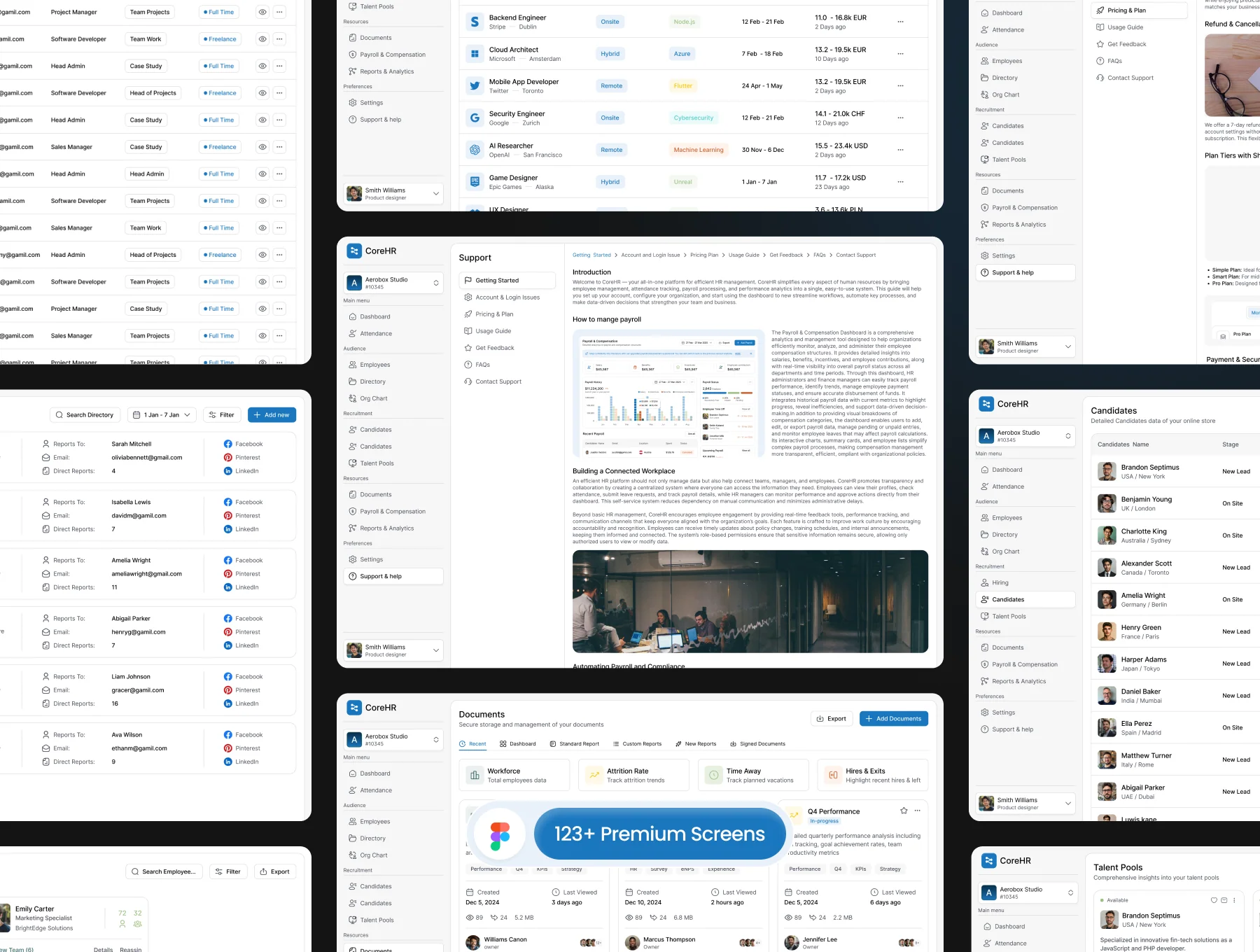This screenshot has height=952, width=1260.
Task: Open Sarah Mitchell's Facebook link in Directory
Action: click(243, 444)
